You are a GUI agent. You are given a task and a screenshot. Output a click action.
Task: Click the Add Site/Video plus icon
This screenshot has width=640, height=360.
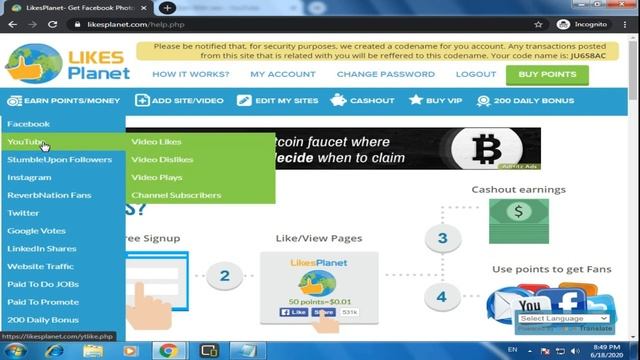142,100
